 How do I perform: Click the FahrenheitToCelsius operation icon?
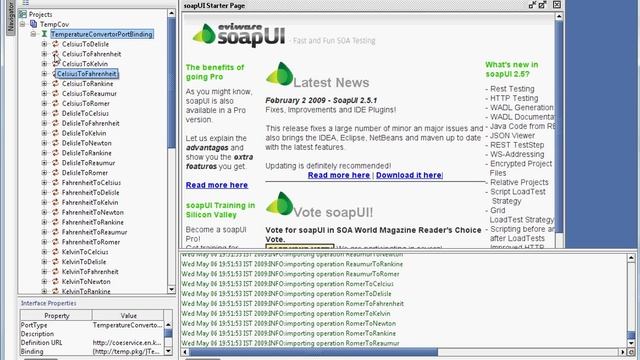pyautogui.click(x=56, y=182)
